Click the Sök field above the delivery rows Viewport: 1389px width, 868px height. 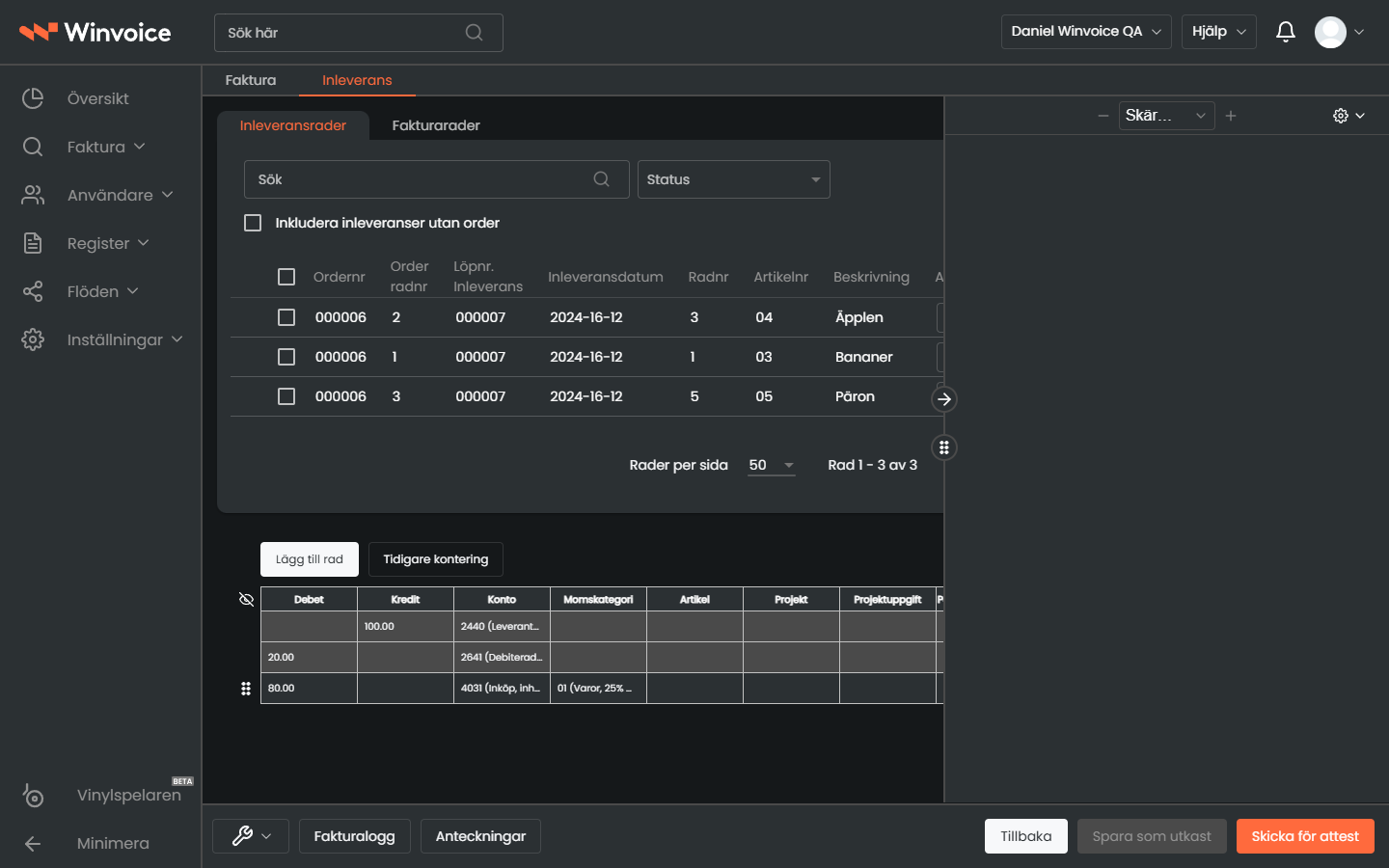(437, 179)
